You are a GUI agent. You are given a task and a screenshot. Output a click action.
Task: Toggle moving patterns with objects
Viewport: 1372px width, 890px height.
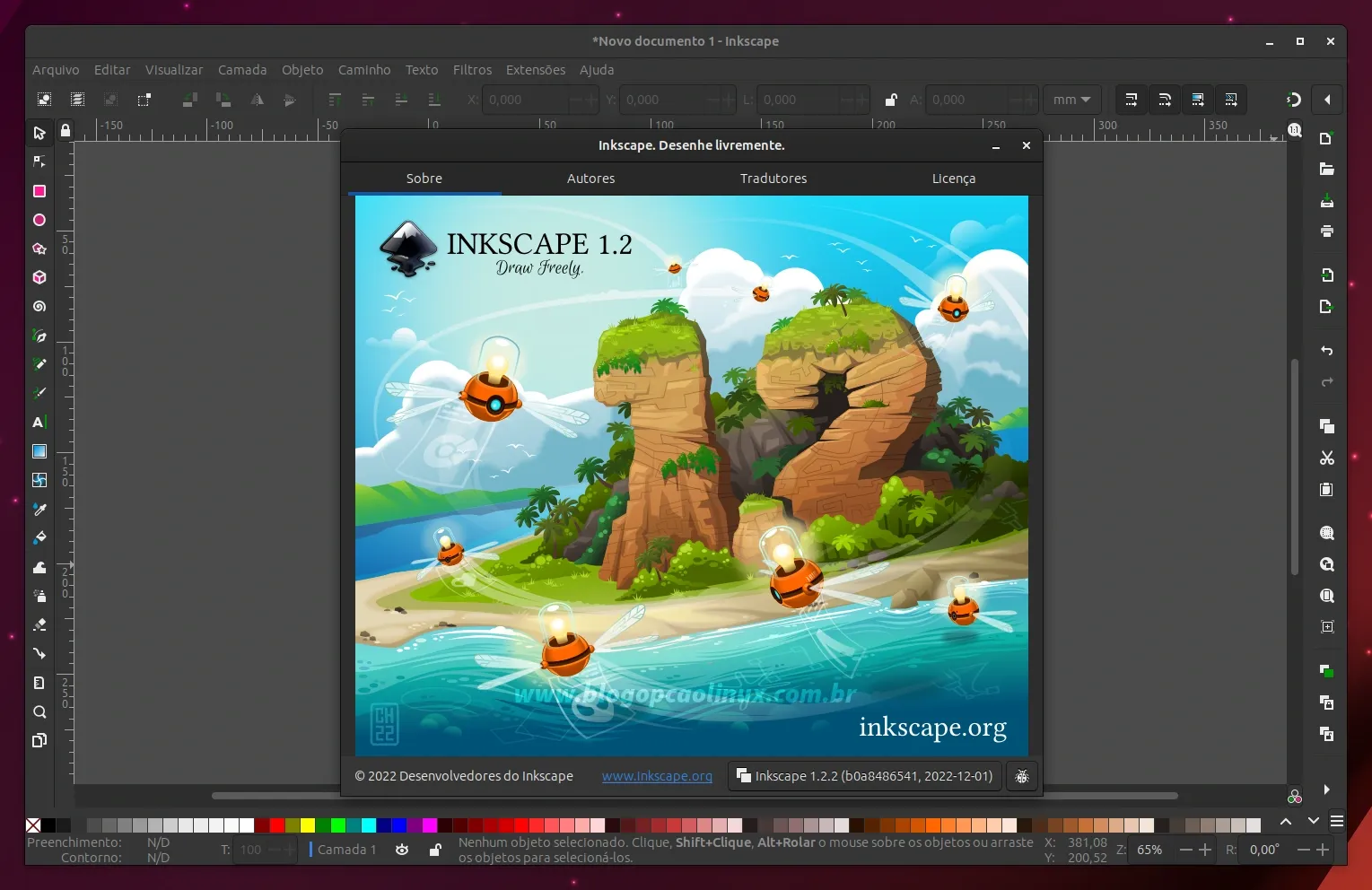1231,100
